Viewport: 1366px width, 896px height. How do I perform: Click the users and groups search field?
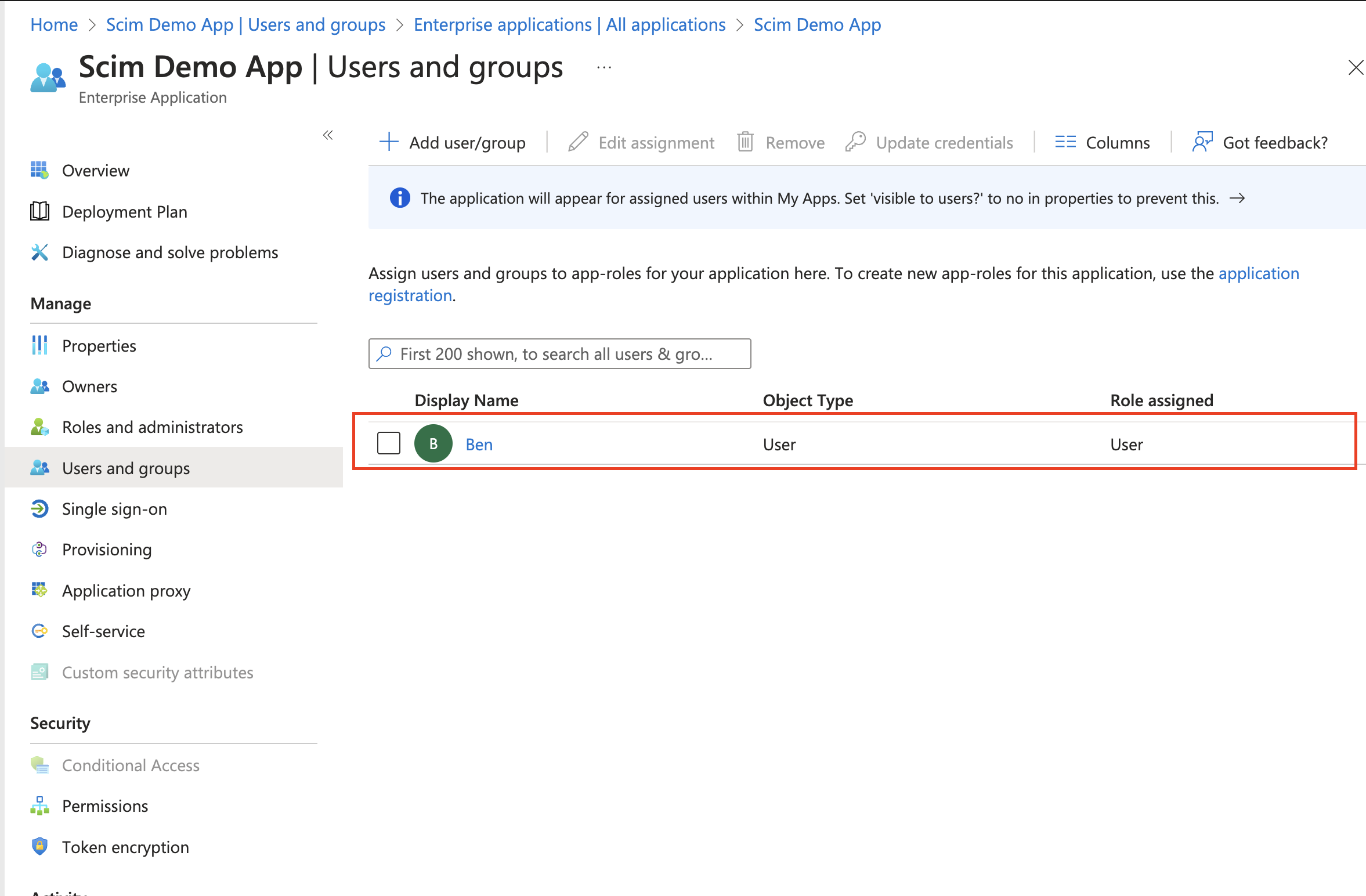pos(559,353)
